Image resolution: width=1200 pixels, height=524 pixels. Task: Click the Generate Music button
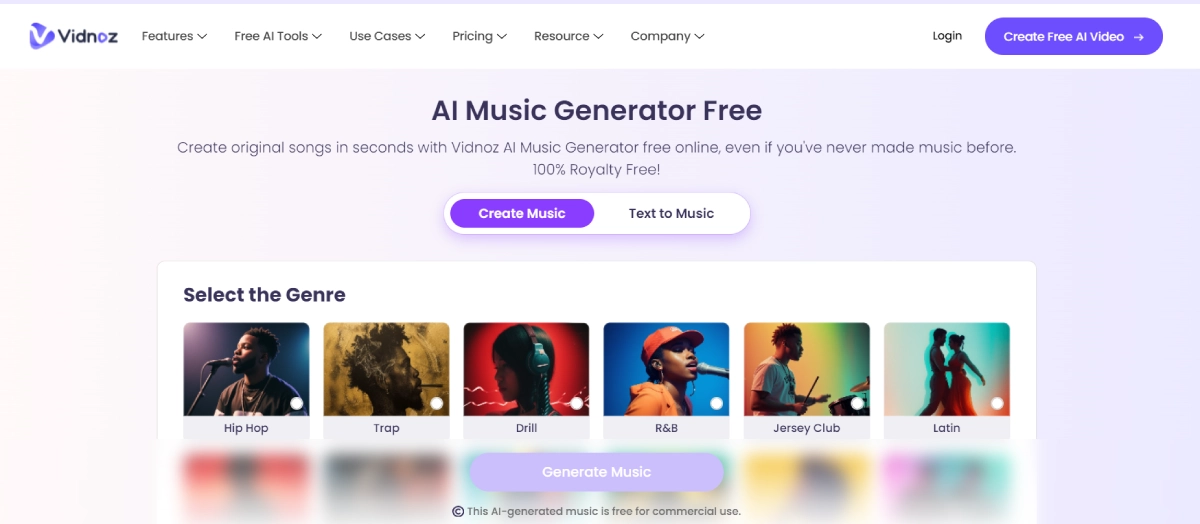tap(597, 472)
